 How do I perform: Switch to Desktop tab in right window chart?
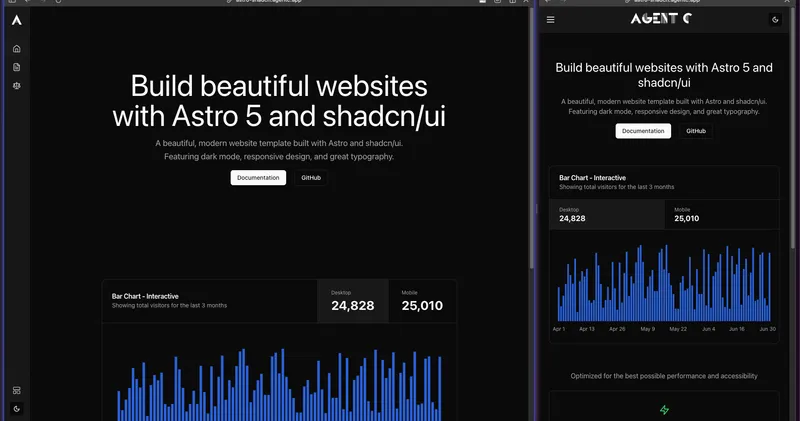(606, 214)
